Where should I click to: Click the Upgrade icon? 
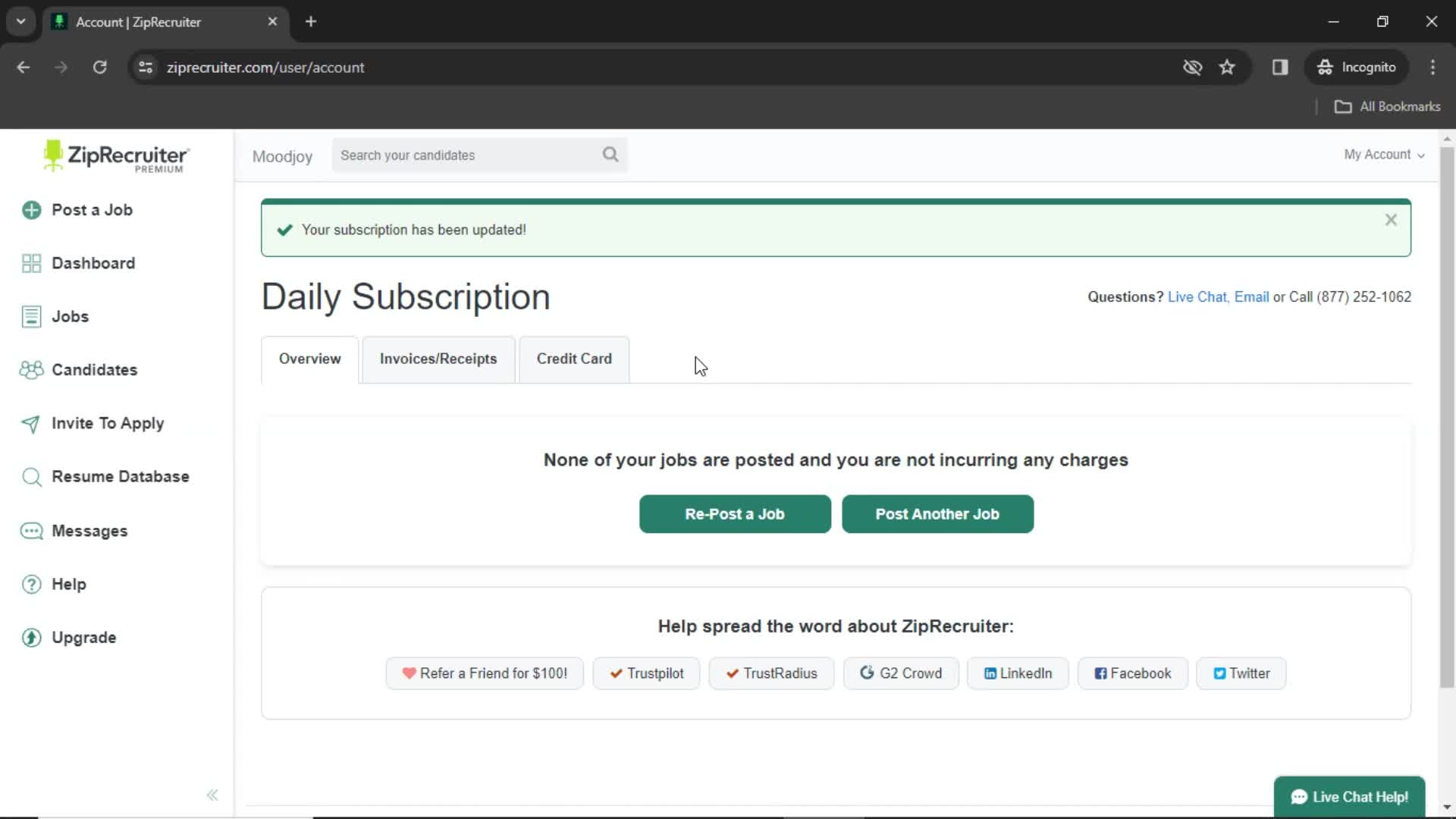tap(29, 638)
